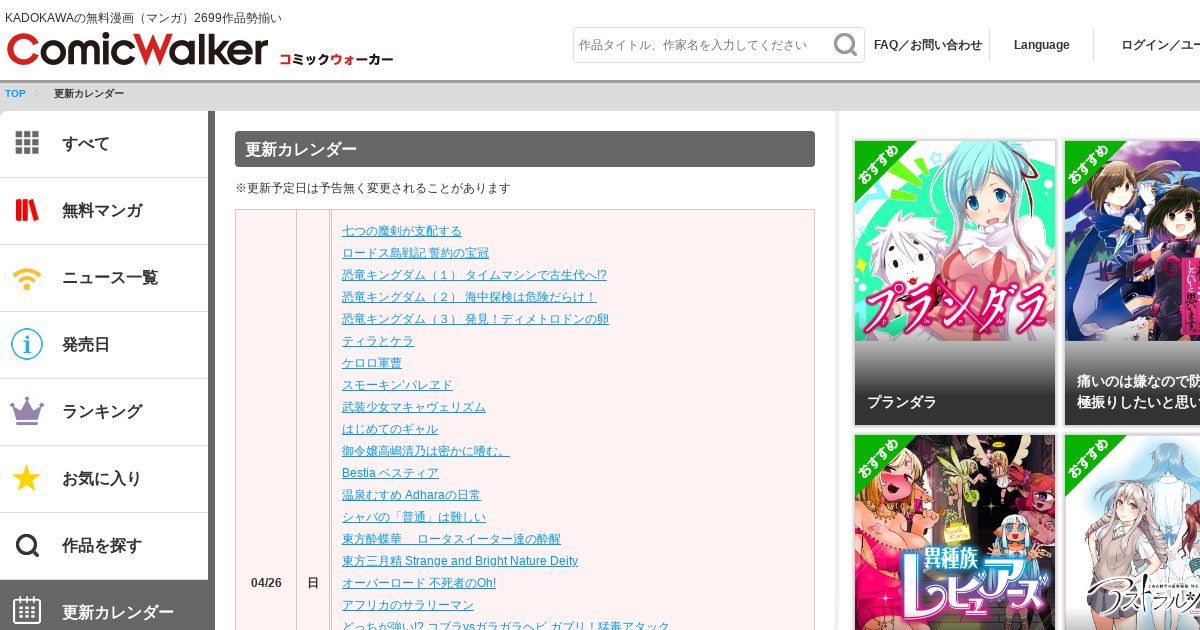
Task: Open 七つの魔剣が支配する link
Action: click(x=402, y=231)
